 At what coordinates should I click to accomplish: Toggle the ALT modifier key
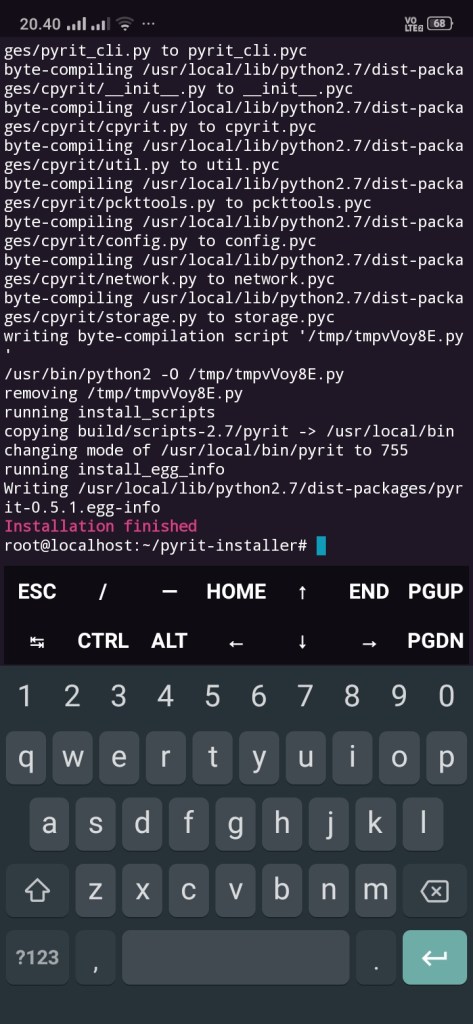[x=169, y=641]
